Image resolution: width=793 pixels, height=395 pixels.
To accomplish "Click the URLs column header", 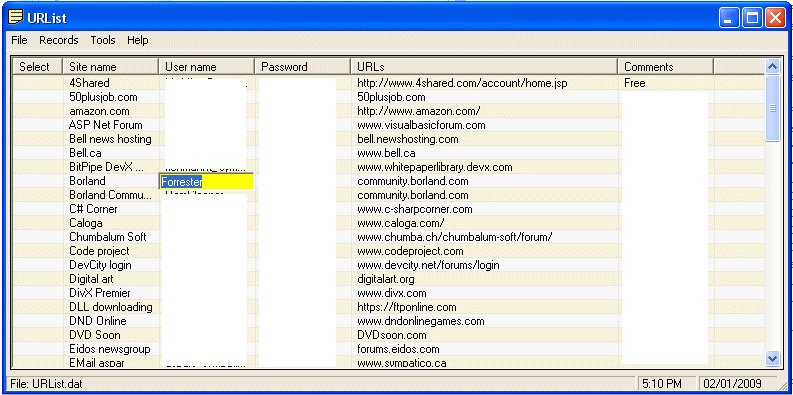I will (483, 67).
